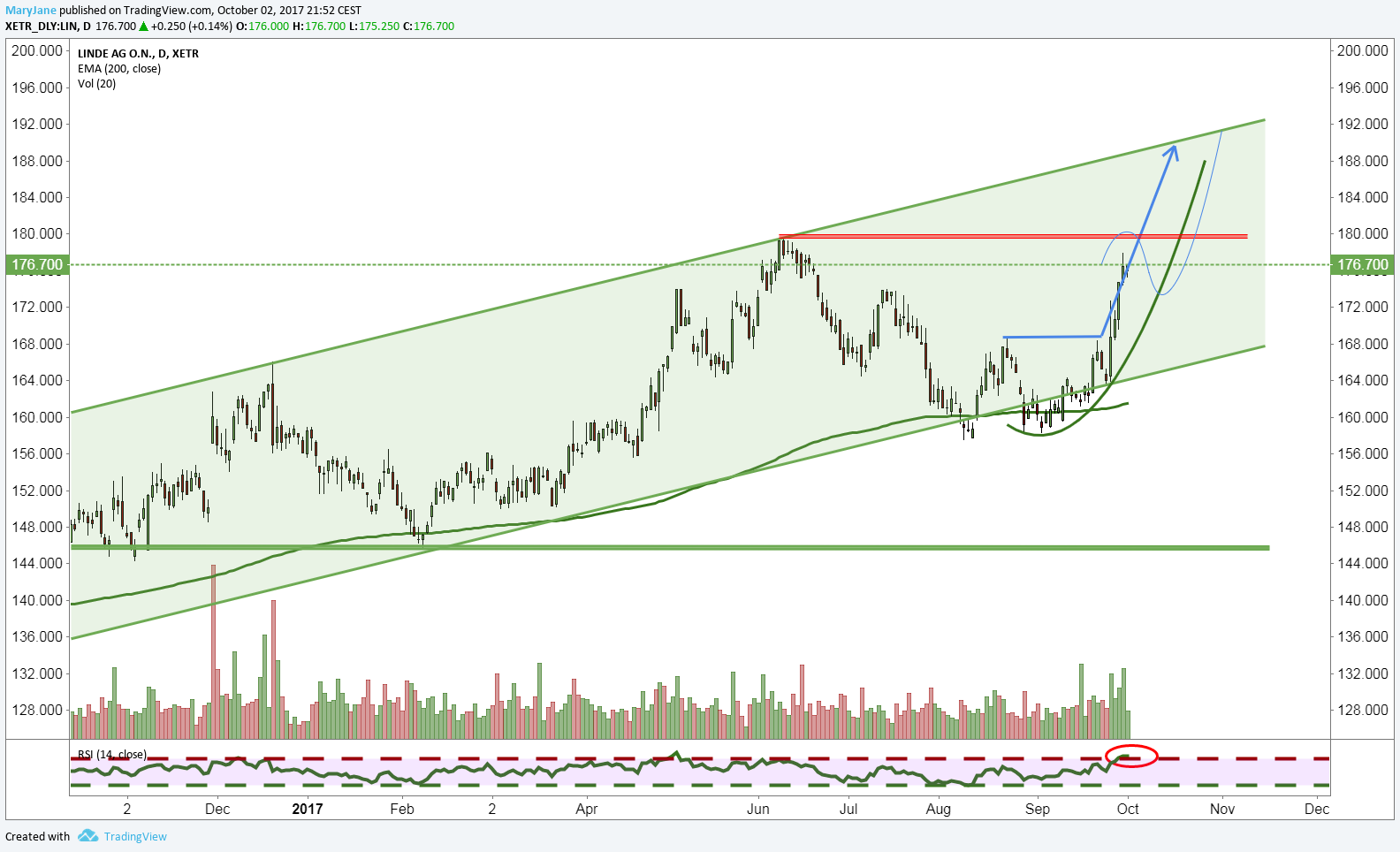Click the red resistance bar near 180

[x=1013, y=236]
